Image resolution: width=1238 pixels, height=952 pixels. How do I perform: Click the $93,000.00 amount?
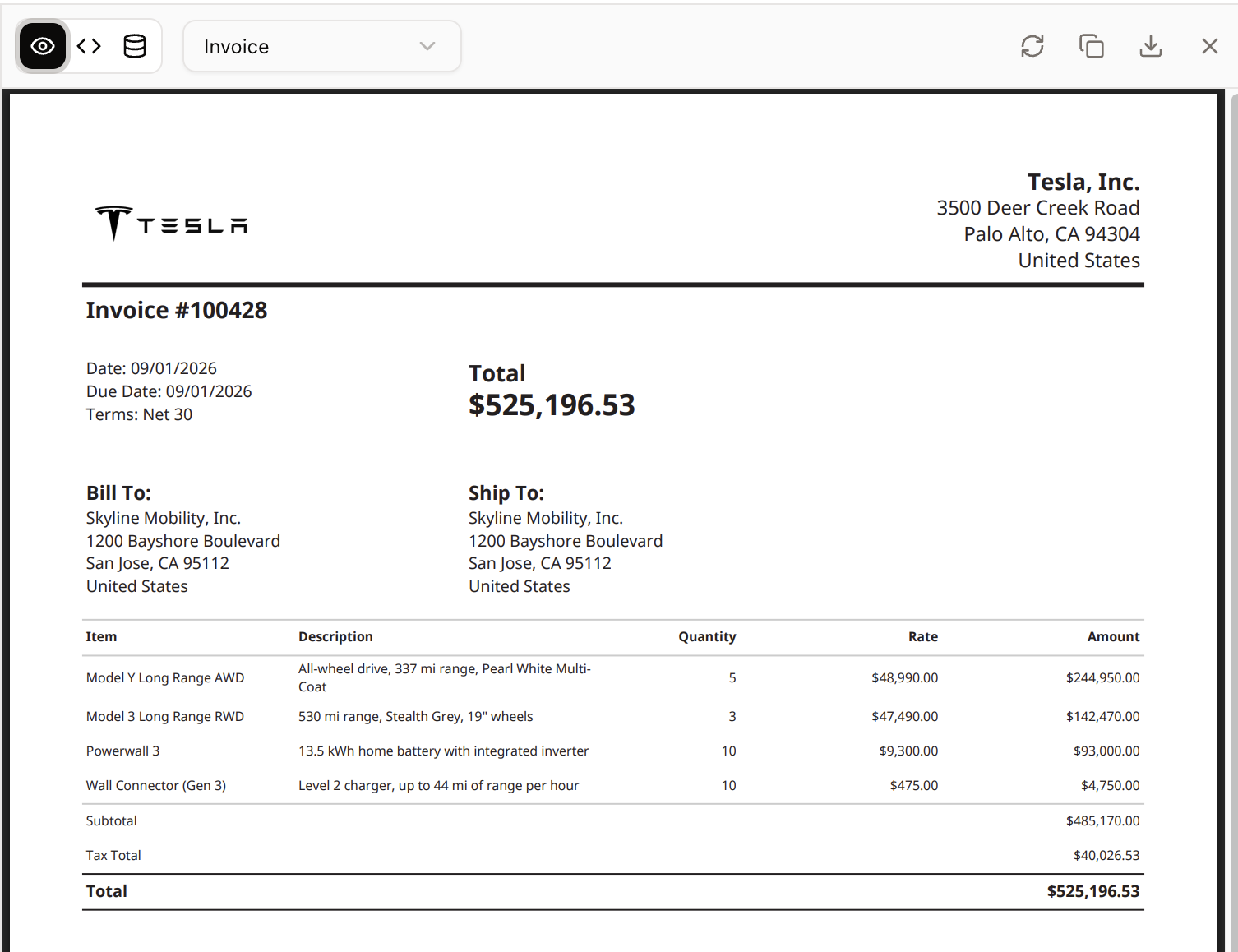pyautogui.click(x=1106, y=751)
